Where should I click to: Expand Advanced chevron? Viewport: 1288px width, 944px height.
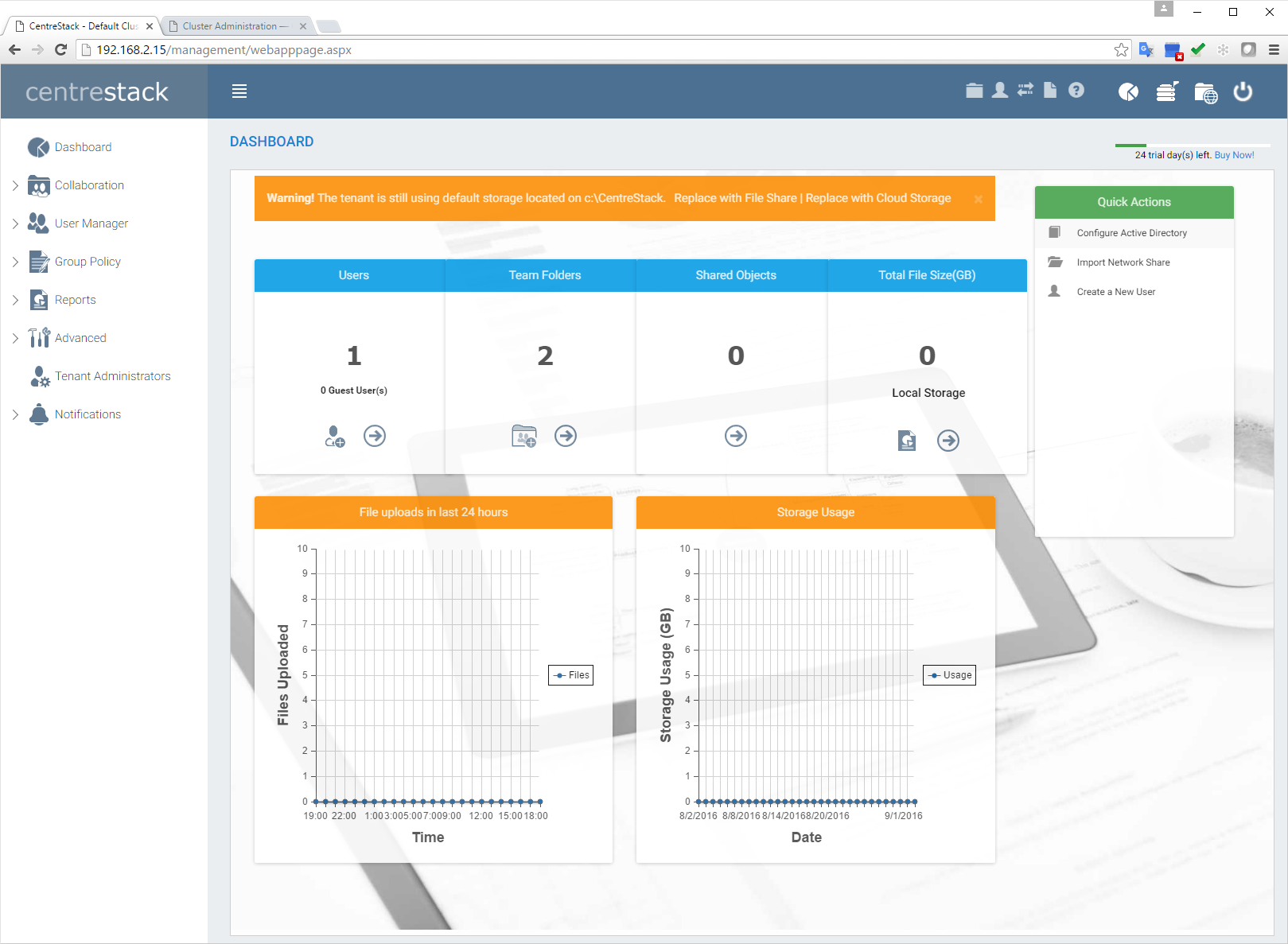click(15, 338)
